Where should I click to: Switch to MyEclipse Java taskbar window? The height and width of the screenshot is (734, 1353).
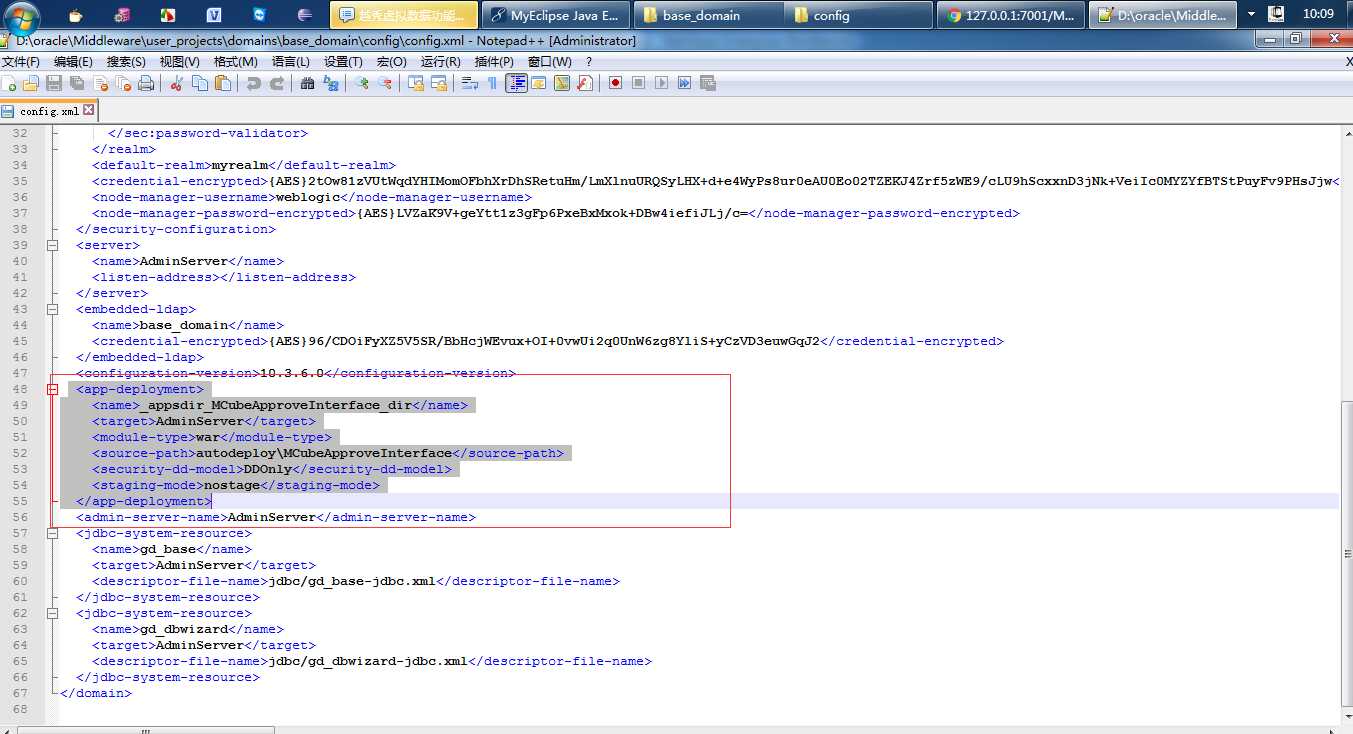556,15
